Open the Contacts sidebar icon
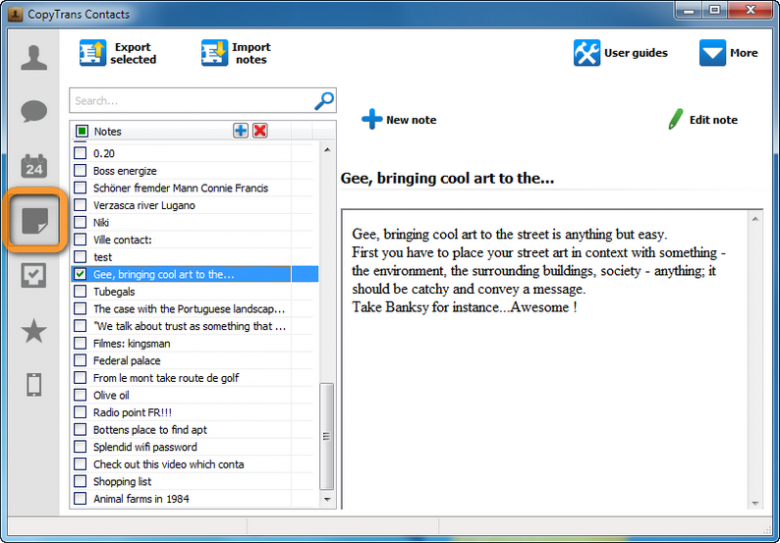 (x=34, y=58)
